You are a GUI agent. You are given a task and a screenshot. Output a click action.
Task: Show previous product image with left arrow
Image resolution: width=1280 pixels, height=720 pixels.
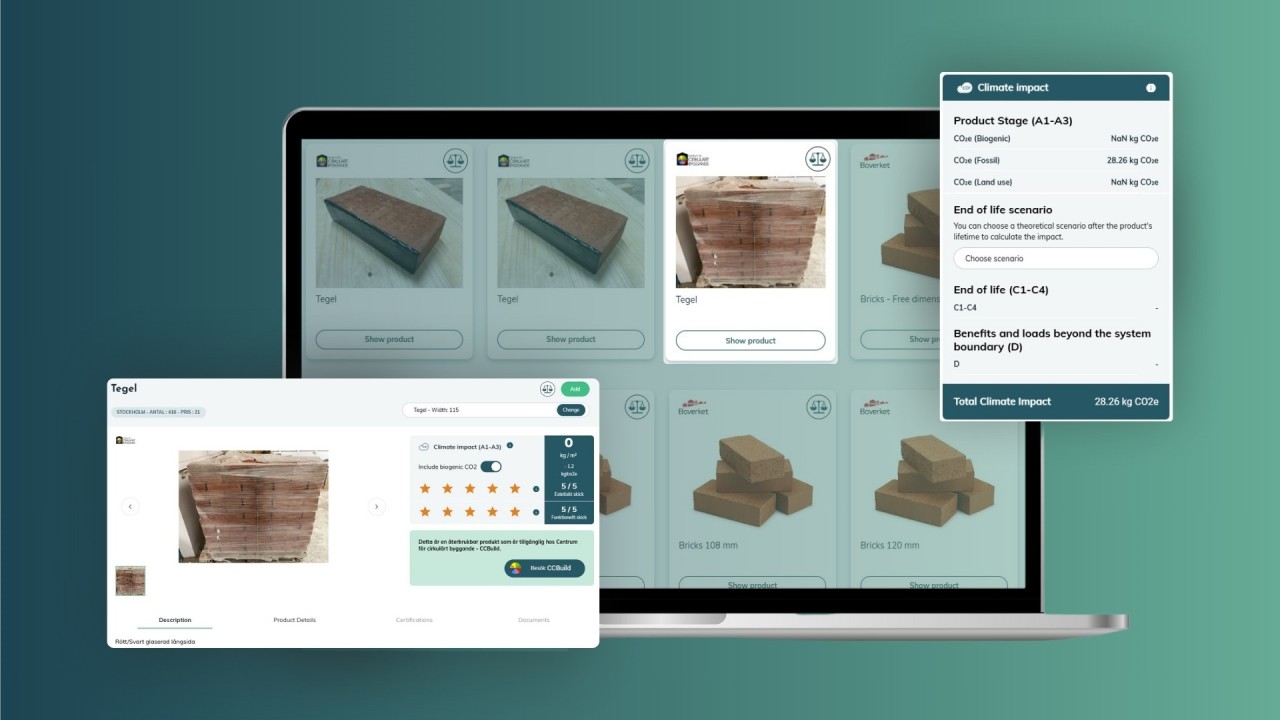[130, 506]
